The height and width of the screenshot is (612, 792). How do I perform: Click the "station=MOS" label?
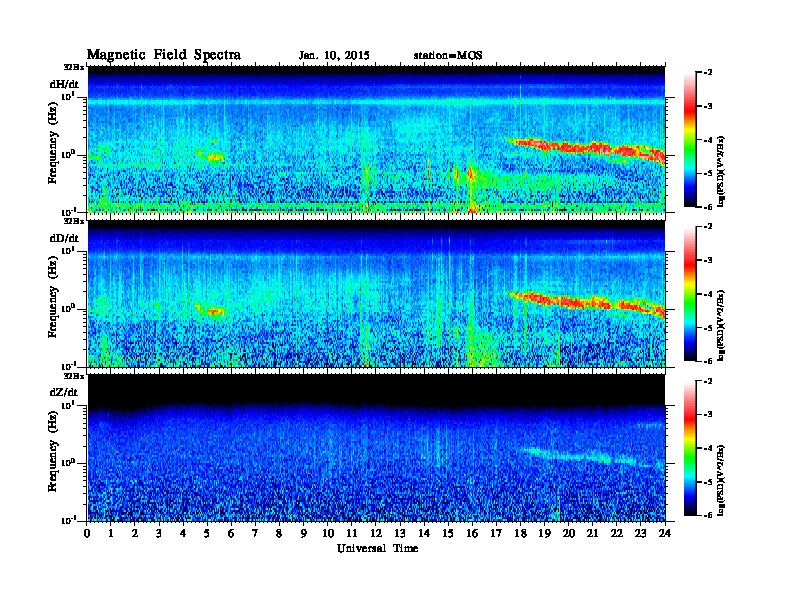pos(448,56)
